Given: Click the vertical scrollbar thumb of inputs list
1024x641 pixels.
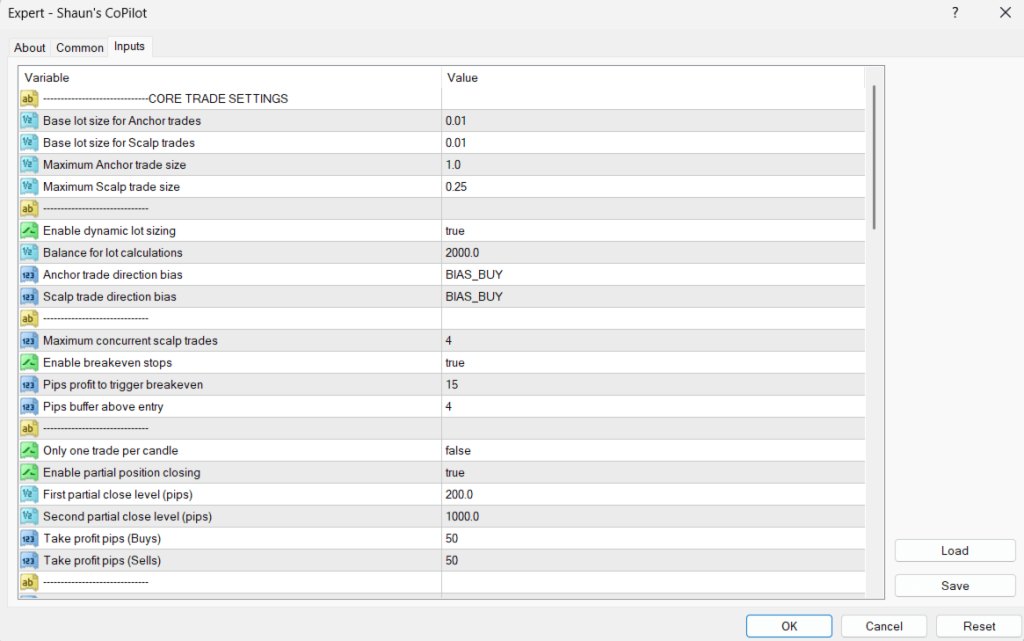Looking at the screenshot, I should [874, 157].
